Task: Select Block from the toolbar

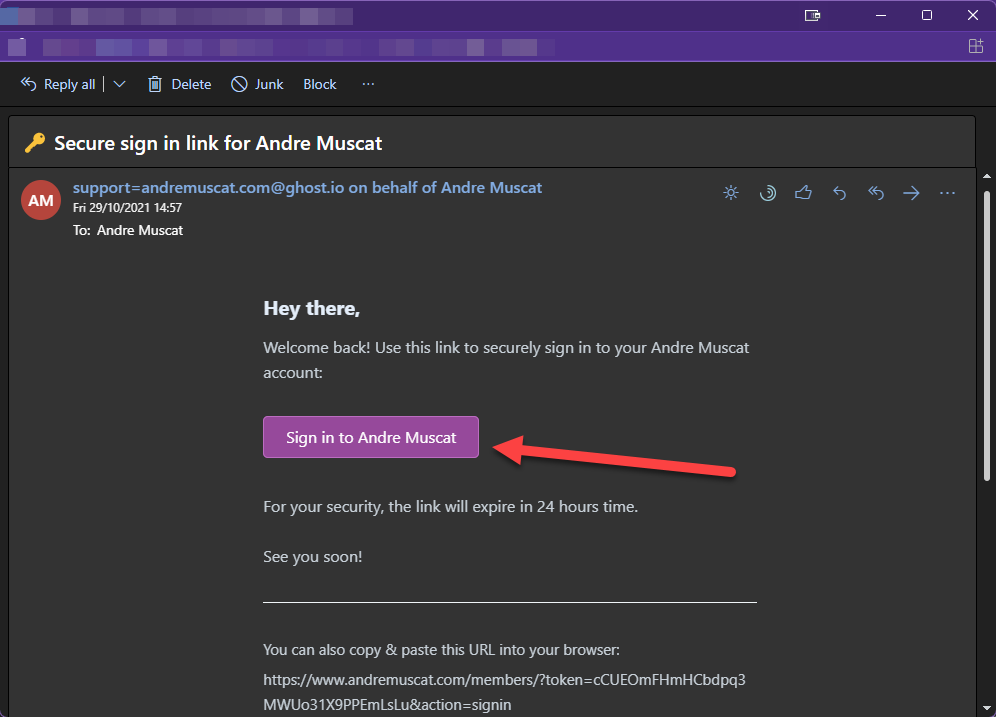Action: point(319,84)
